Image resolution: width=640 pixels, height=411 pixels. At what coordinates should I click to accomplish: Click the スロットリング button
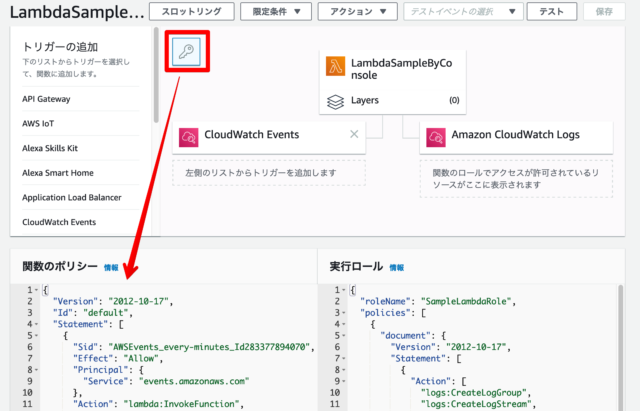(x=192, y=11)
